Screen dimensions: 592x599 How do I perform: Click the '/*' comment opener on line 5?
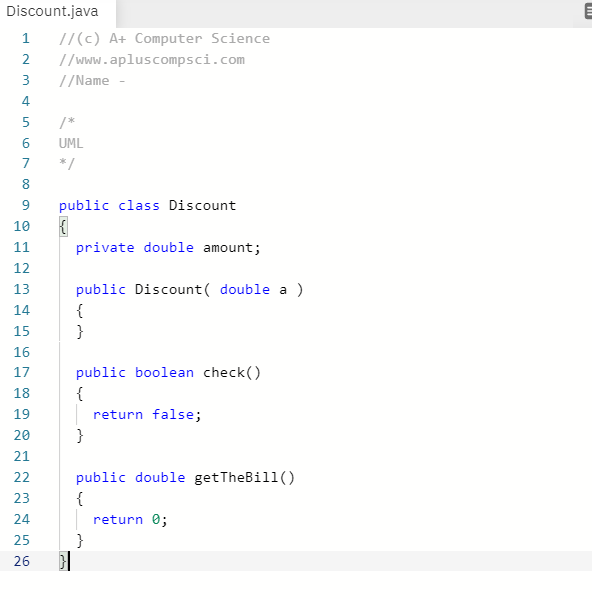pyautogui.click(x=67, y=122)
